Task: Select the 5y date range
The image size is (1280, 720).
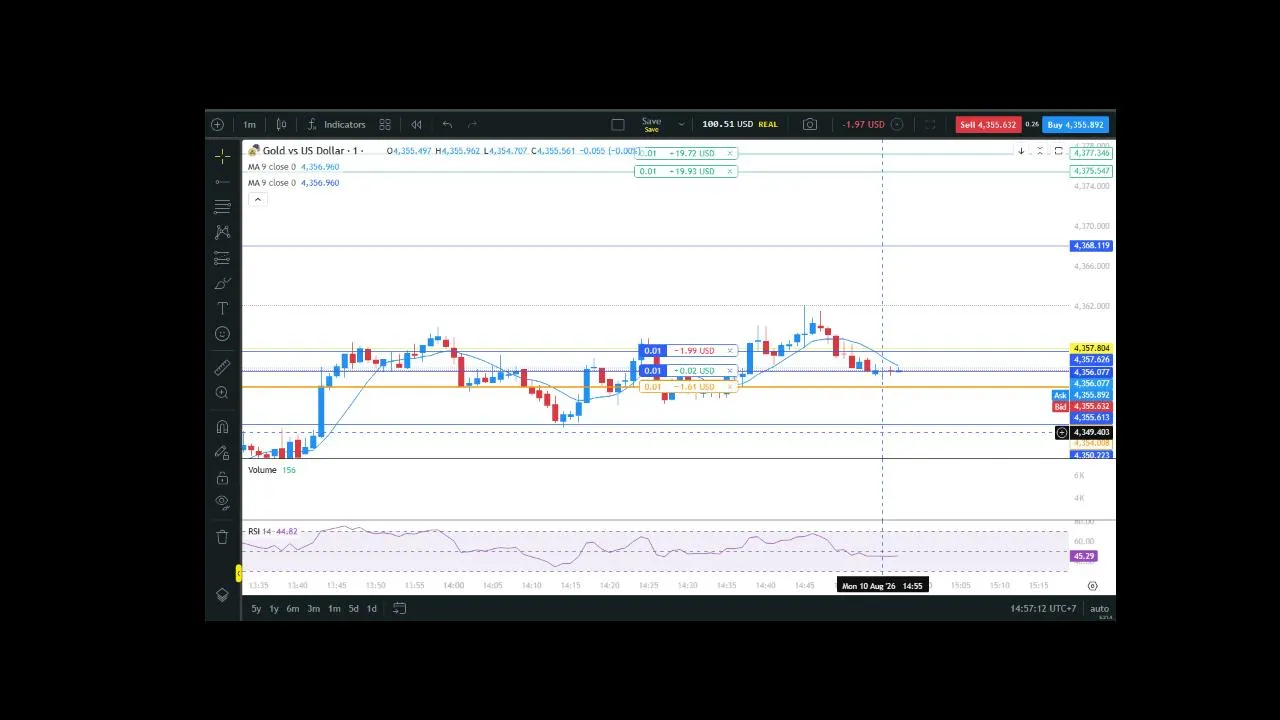Action: [x=256, y=609]
